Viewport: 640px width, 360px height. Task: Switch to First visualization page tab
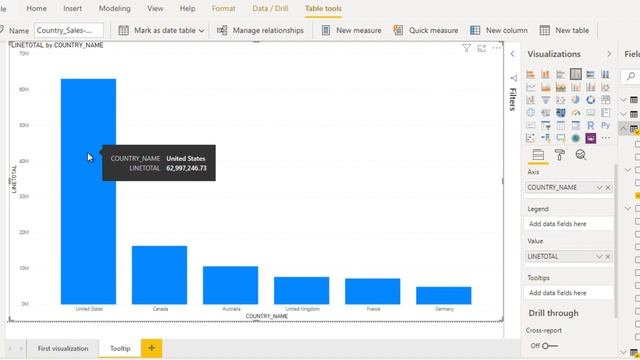[x=63, y=349]
